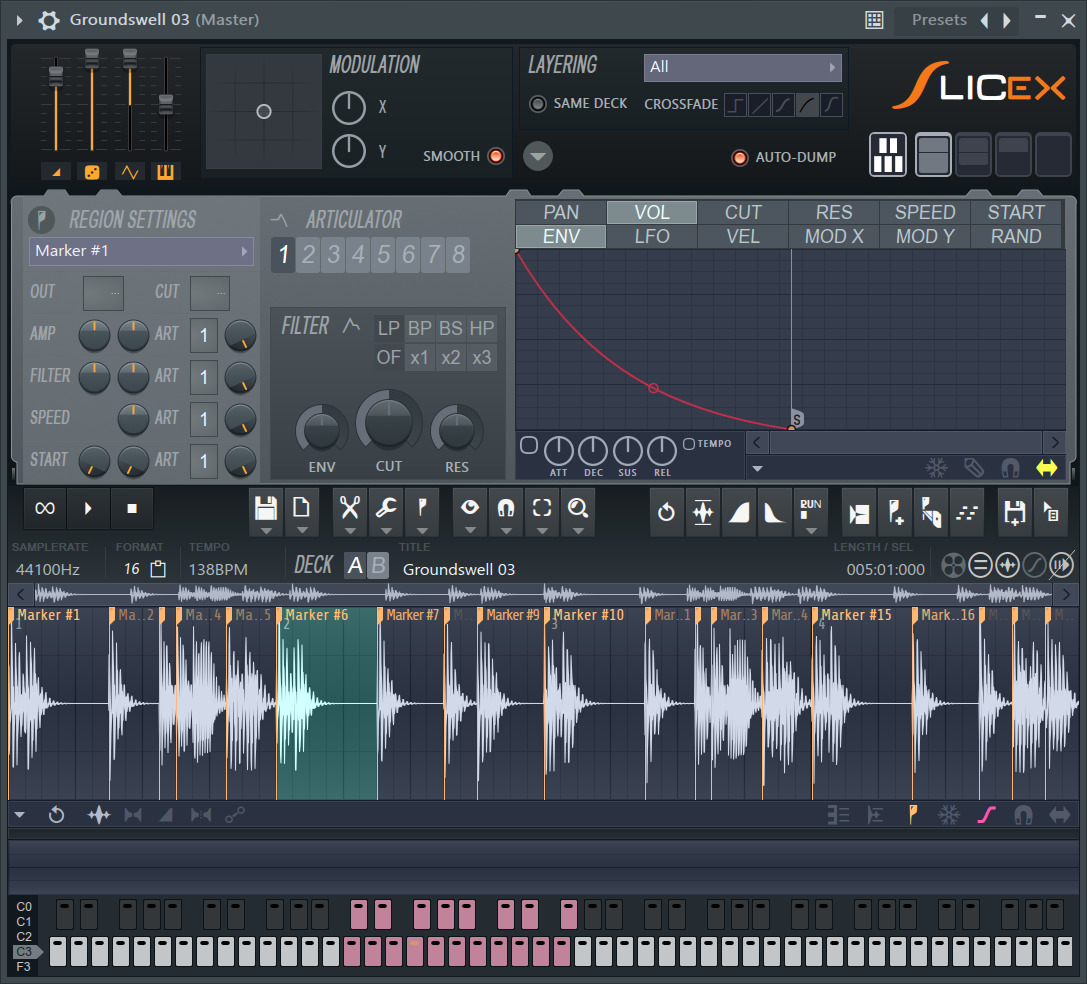1087x984 pixels.
Task: Click the save file floppy icon
Action: coord(266,507)
